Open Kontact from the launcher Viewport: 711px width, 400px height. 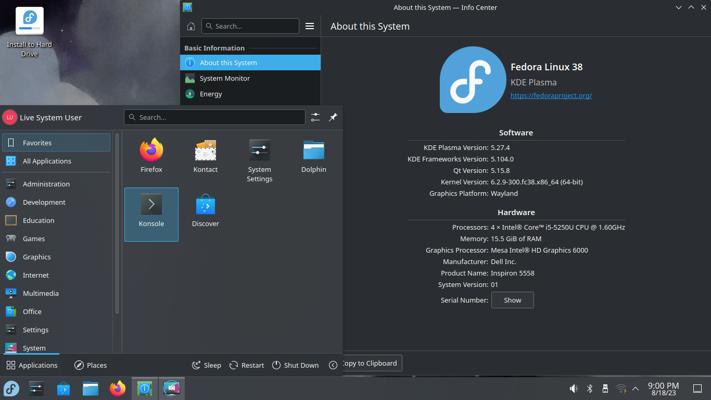205,155
